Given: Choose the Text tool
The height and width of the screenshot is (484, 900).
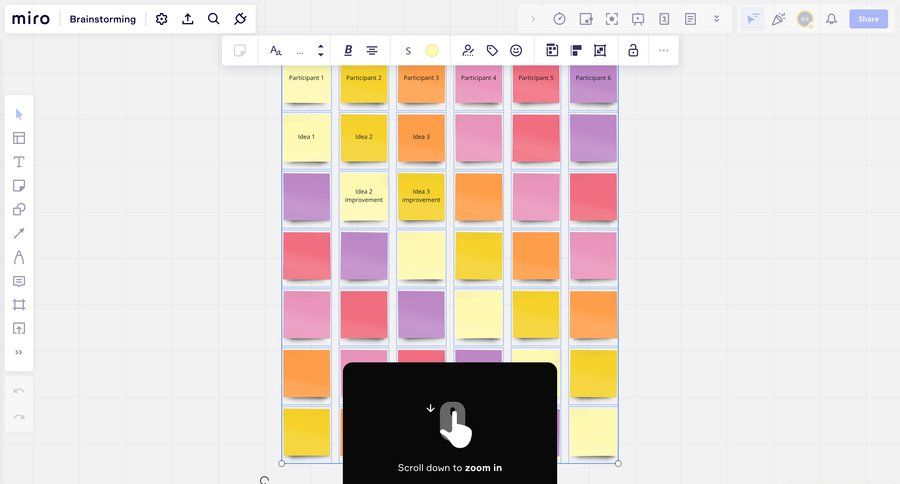Looking at the screenshot, I should coord(19,162).
